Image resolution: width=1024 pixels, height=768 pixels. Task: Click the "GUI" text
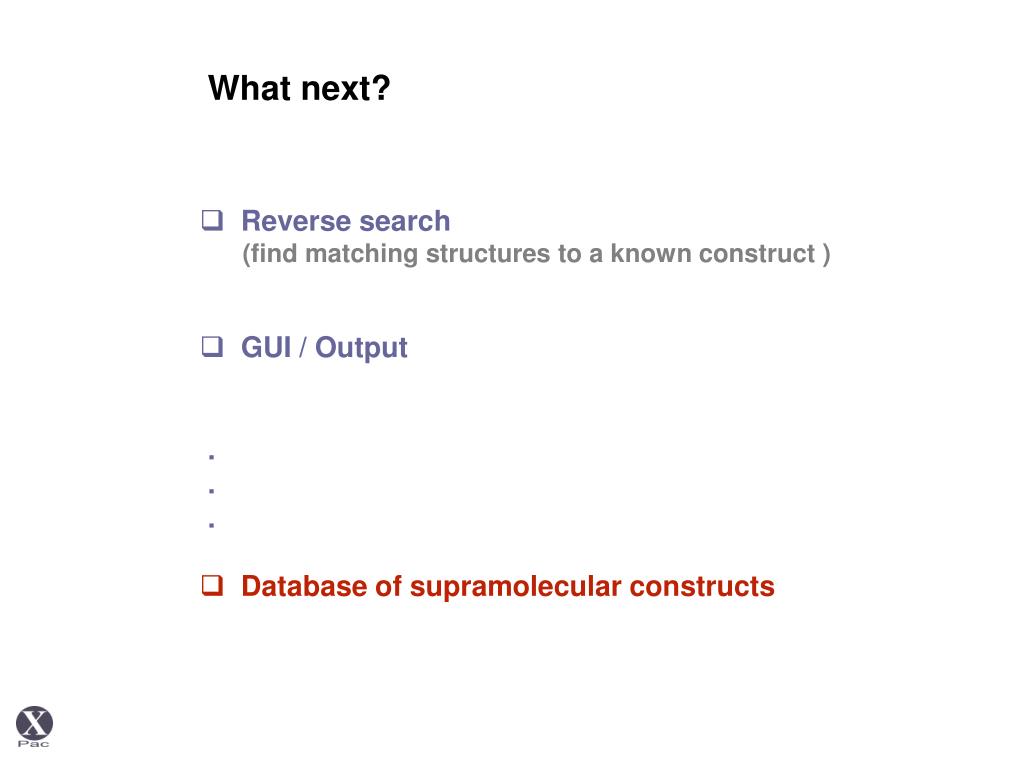pos(266,348)
